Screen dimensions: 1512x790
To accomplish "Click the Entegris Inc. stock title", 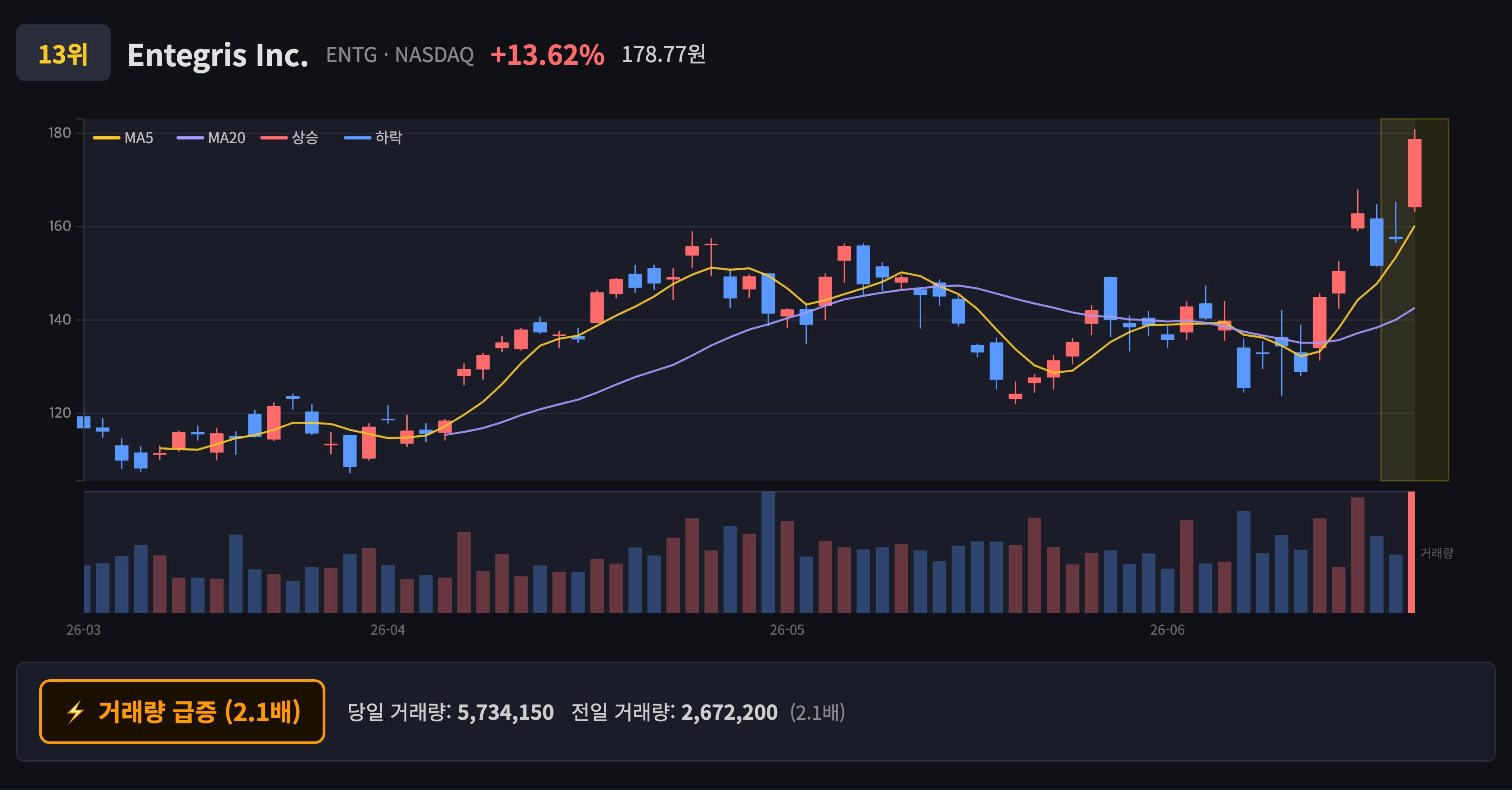I will click(x=218, y=55).
